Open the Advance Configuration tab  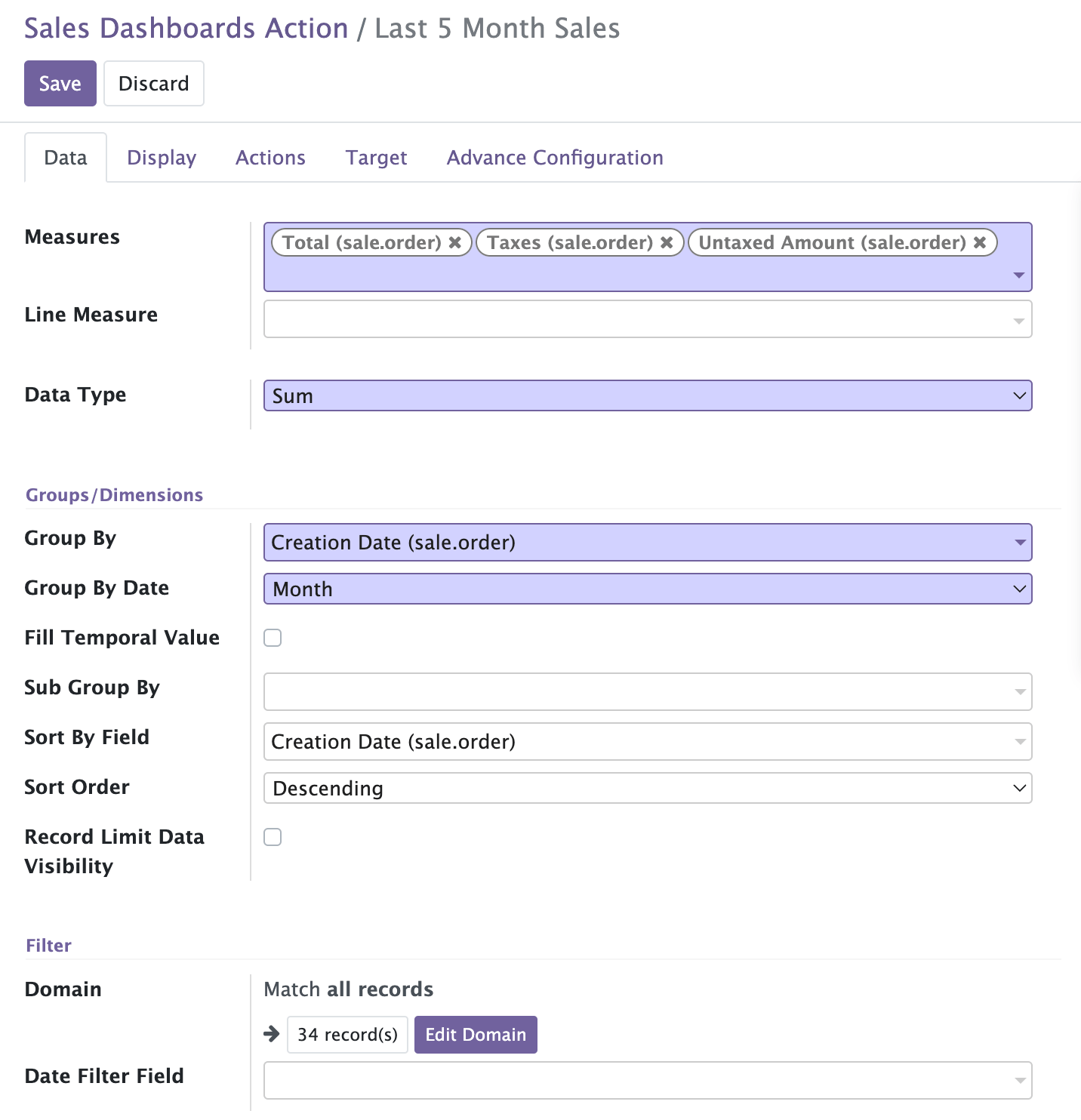point(555,158)
